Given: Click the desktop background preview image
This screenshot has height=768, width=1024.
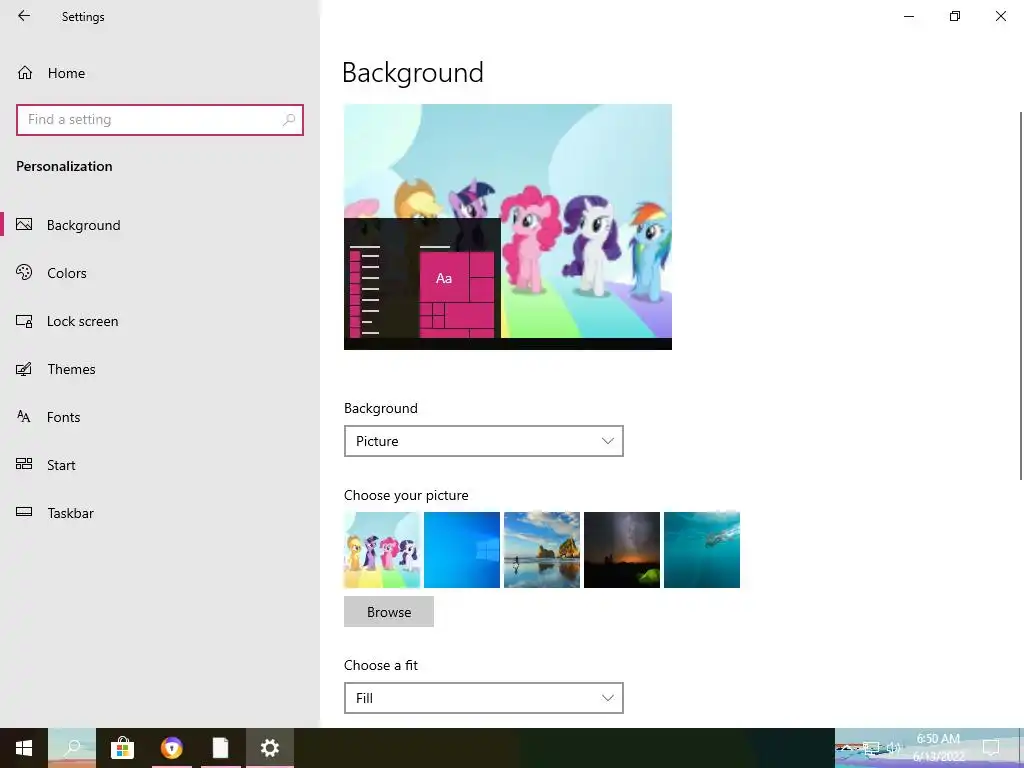Looking at the screenshot, I should click(x=507, y=227).
